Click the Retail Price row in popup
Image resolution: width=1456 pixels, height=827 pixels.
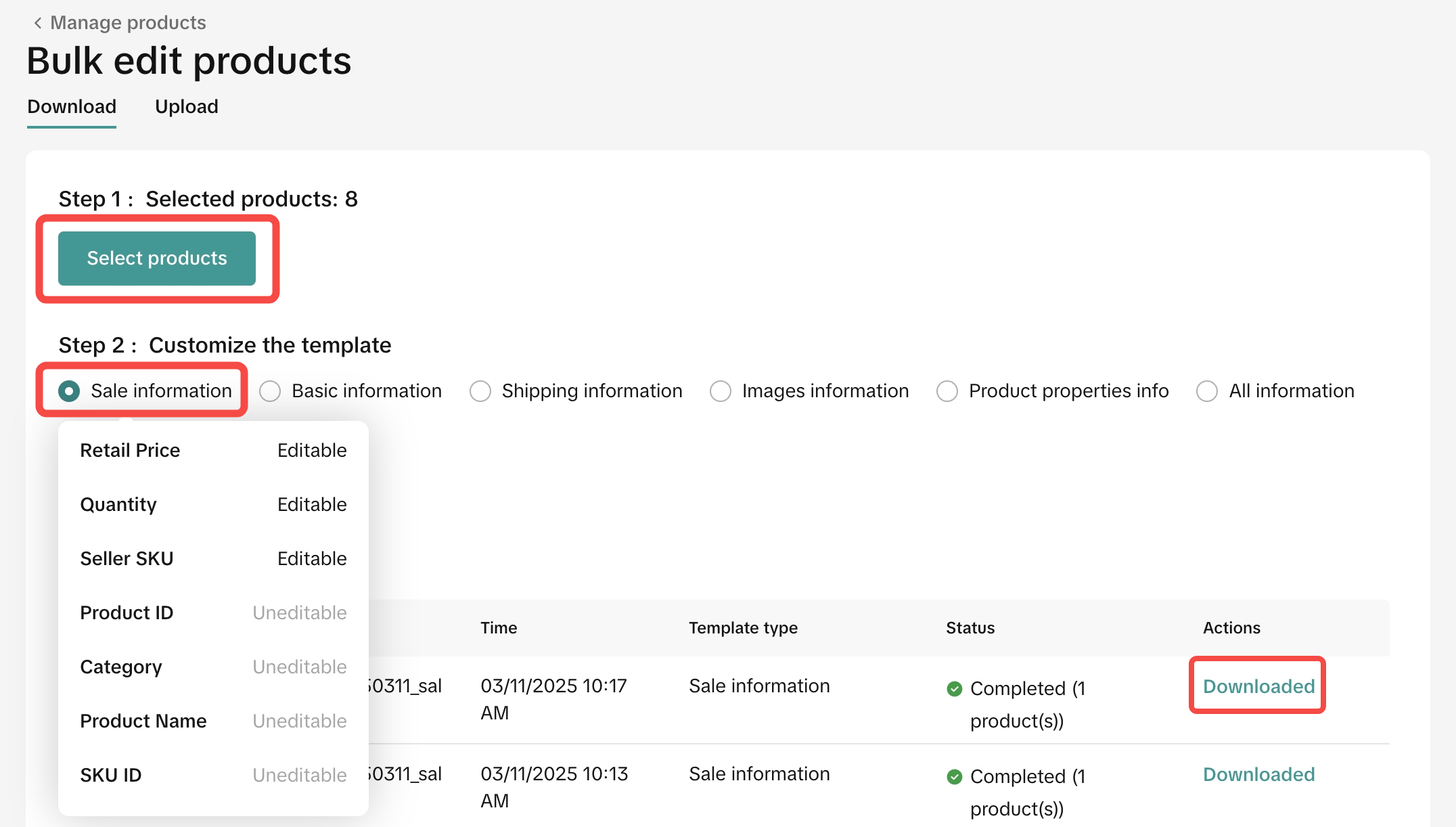click(x=213, y=451)
